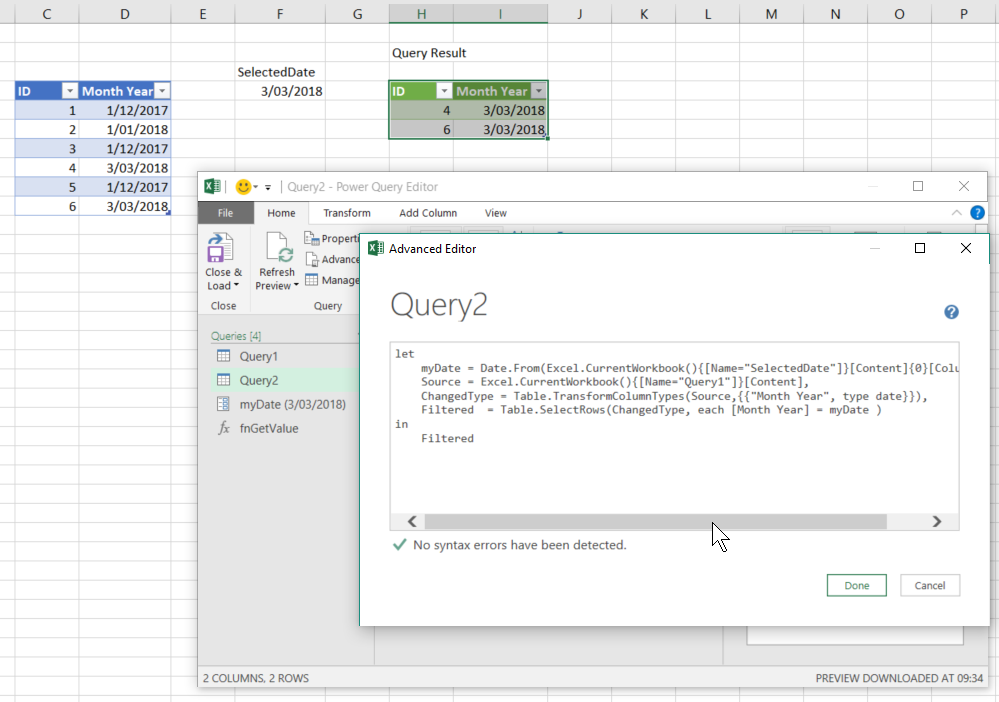Click ID 6 cell in Query Result table

[x=421, y=129]
